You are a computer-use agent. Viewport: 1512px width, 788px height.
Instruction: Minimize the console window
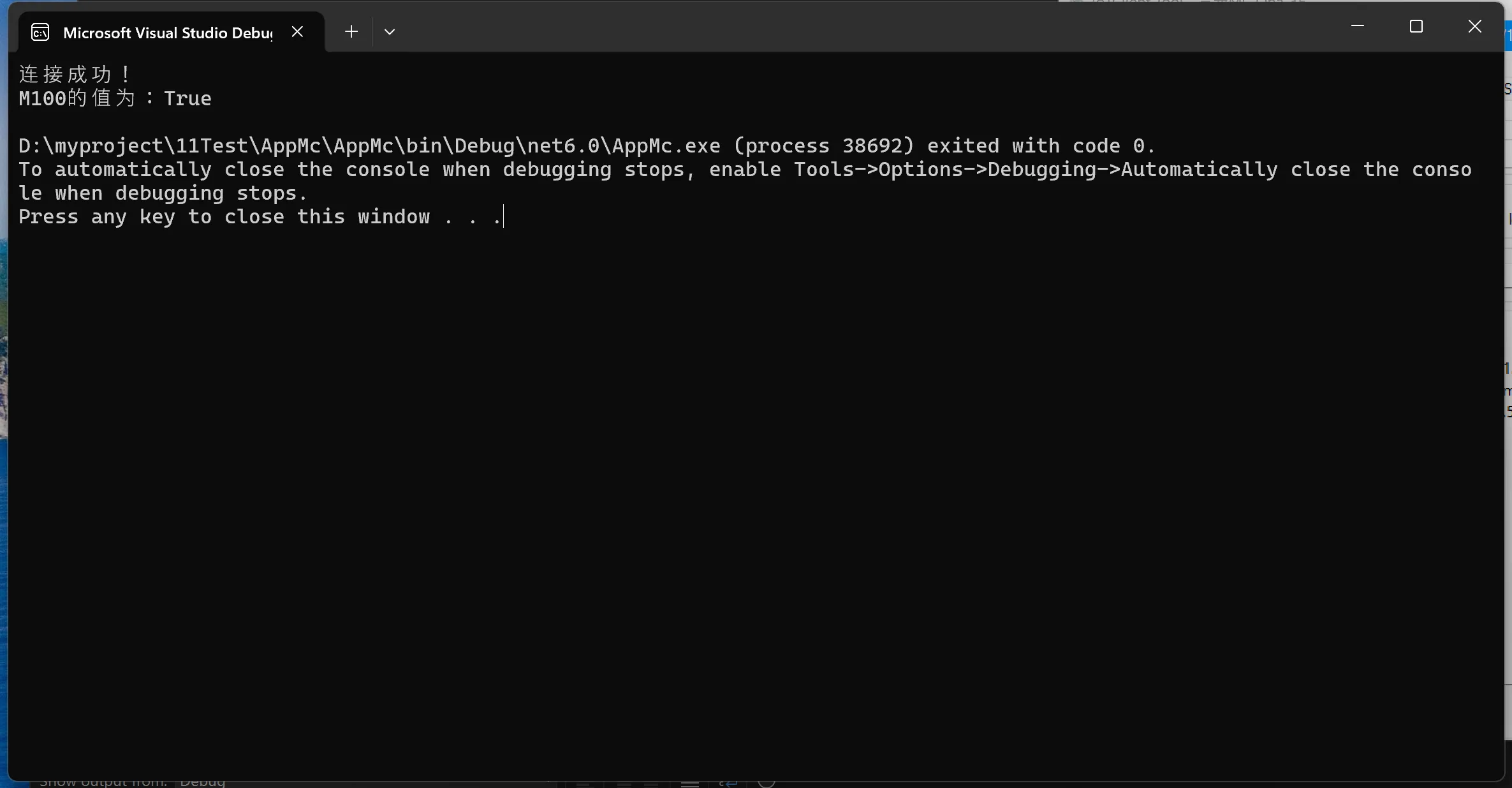pos(1358,26)
